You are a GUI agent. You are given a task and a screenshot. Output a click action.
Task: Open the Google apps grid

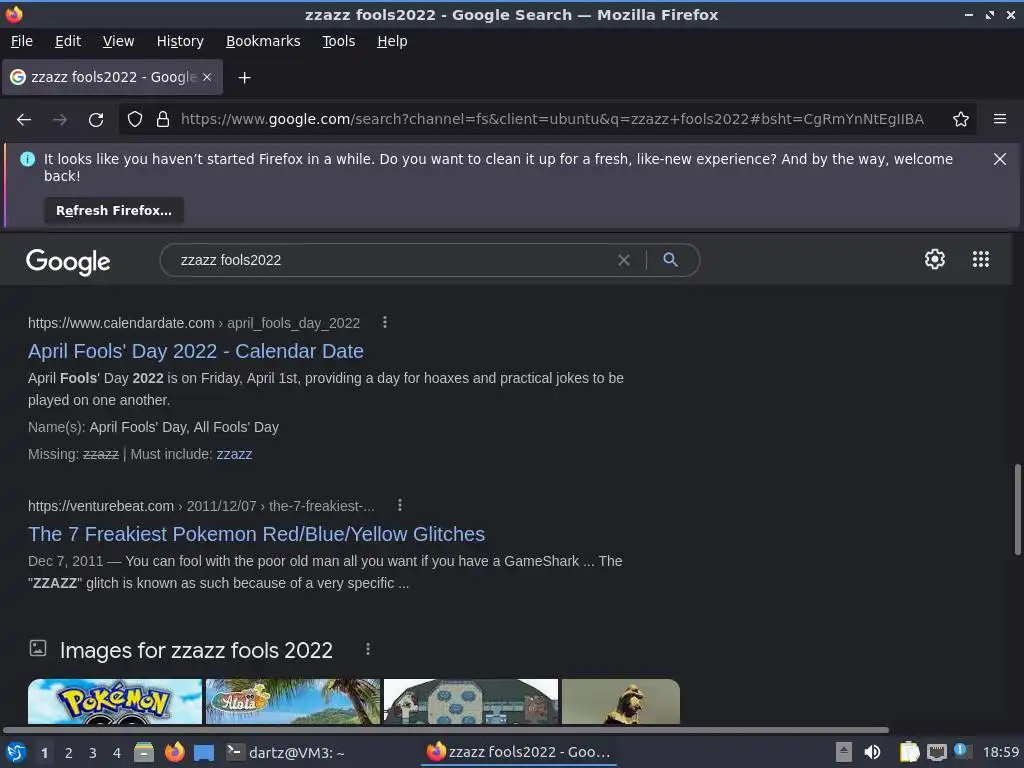(x=981, y=259)
